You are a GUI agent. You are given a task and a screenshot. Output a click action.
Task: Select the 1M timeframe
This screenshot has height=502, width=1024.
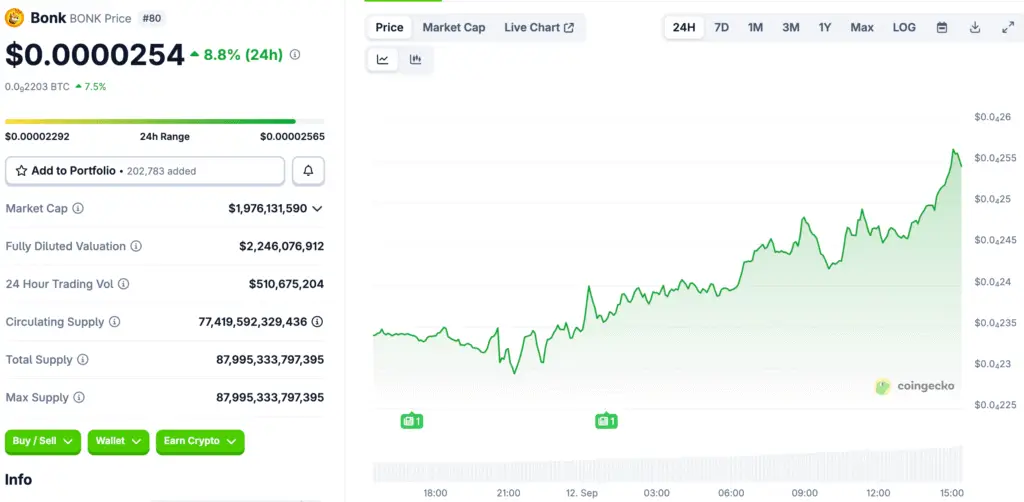click(x=756, y=27)
